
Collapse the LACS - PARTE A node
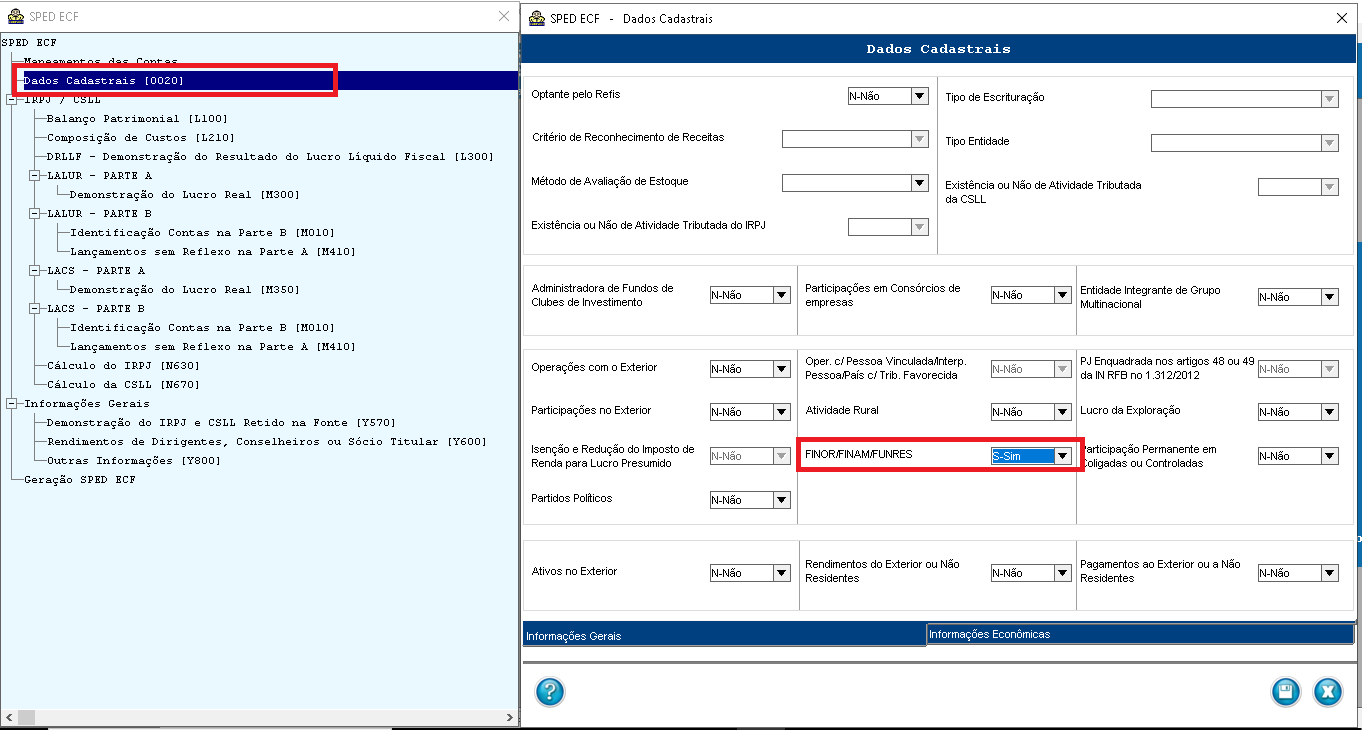pyautogui.click(x=34, y=271)
